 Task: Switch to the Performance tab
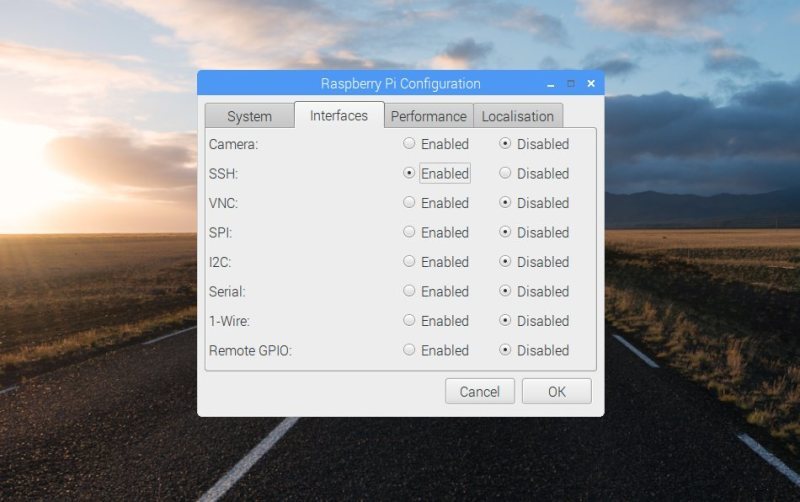click(x=429, y=116)
